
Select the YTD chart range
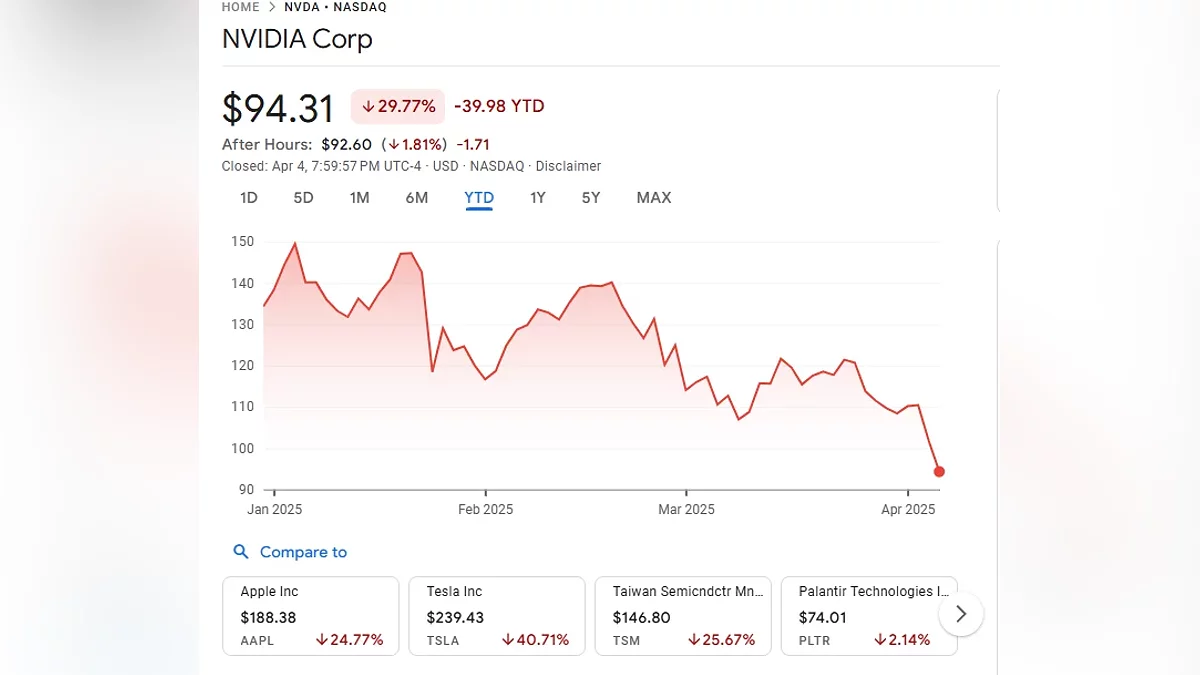479,198
